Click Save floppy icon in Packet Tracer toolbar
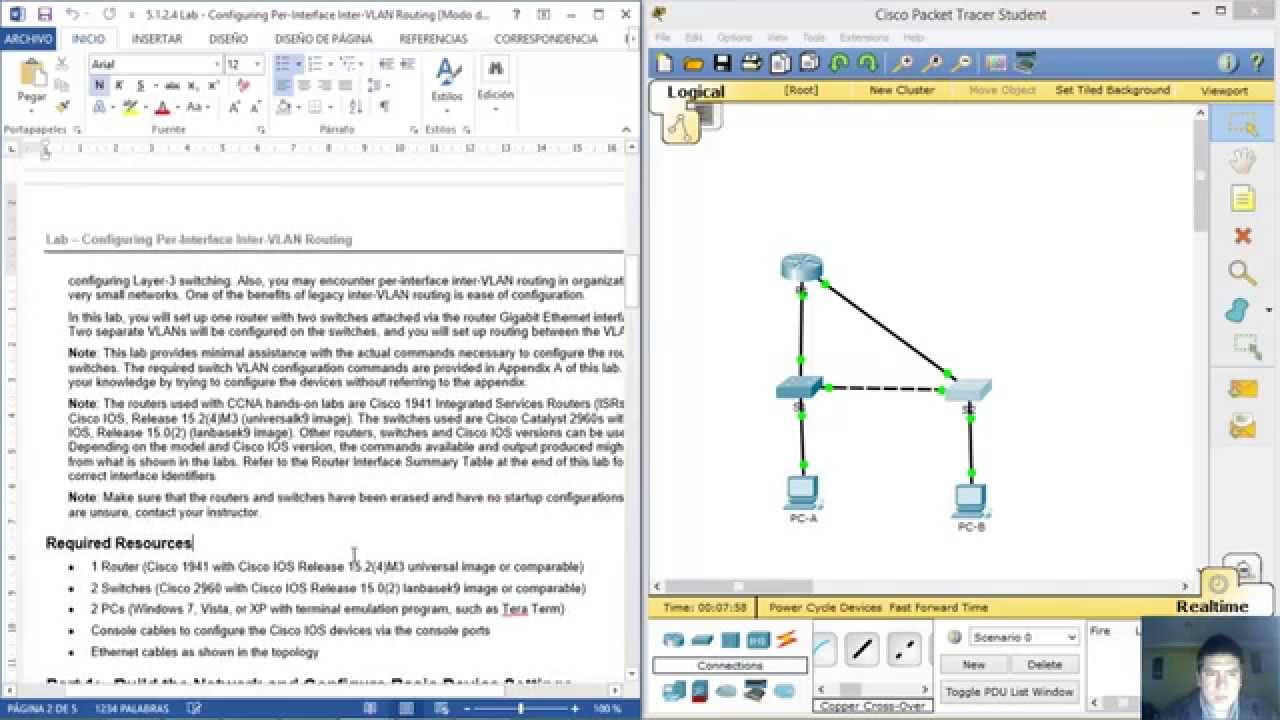The image size is (1280, 720). [x=722, y=63]
